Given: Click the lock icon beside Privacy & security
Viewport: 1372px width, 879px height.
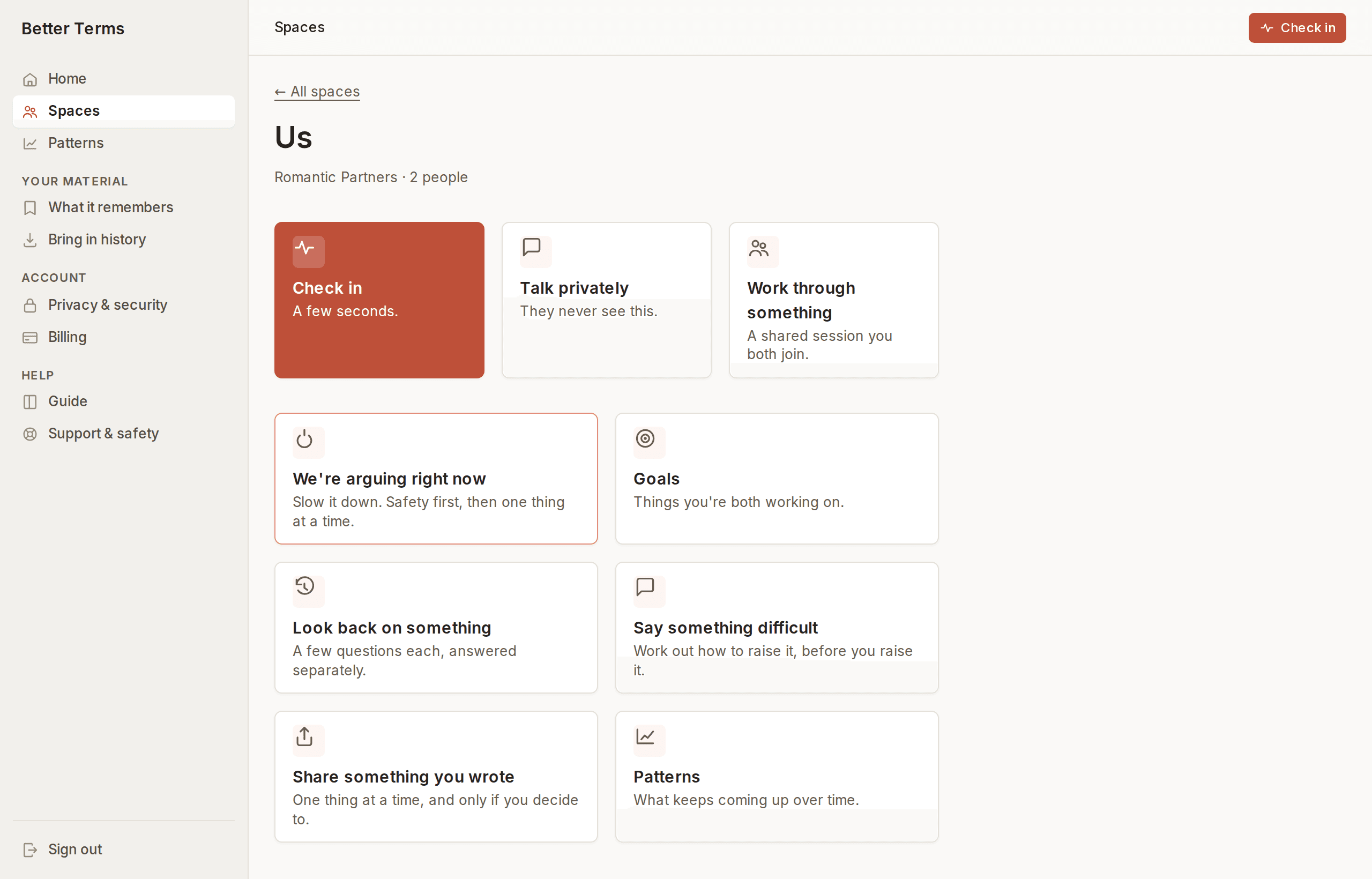Looking at the screenshot, I should 29,306.
